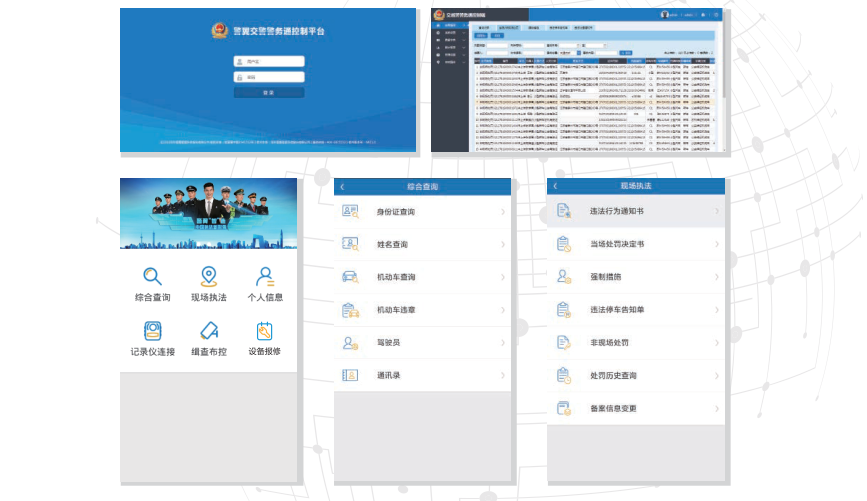Screen dimensions: 867x501
Task: Open 现场执法 location pin icon
Action: tap(208, 276)
